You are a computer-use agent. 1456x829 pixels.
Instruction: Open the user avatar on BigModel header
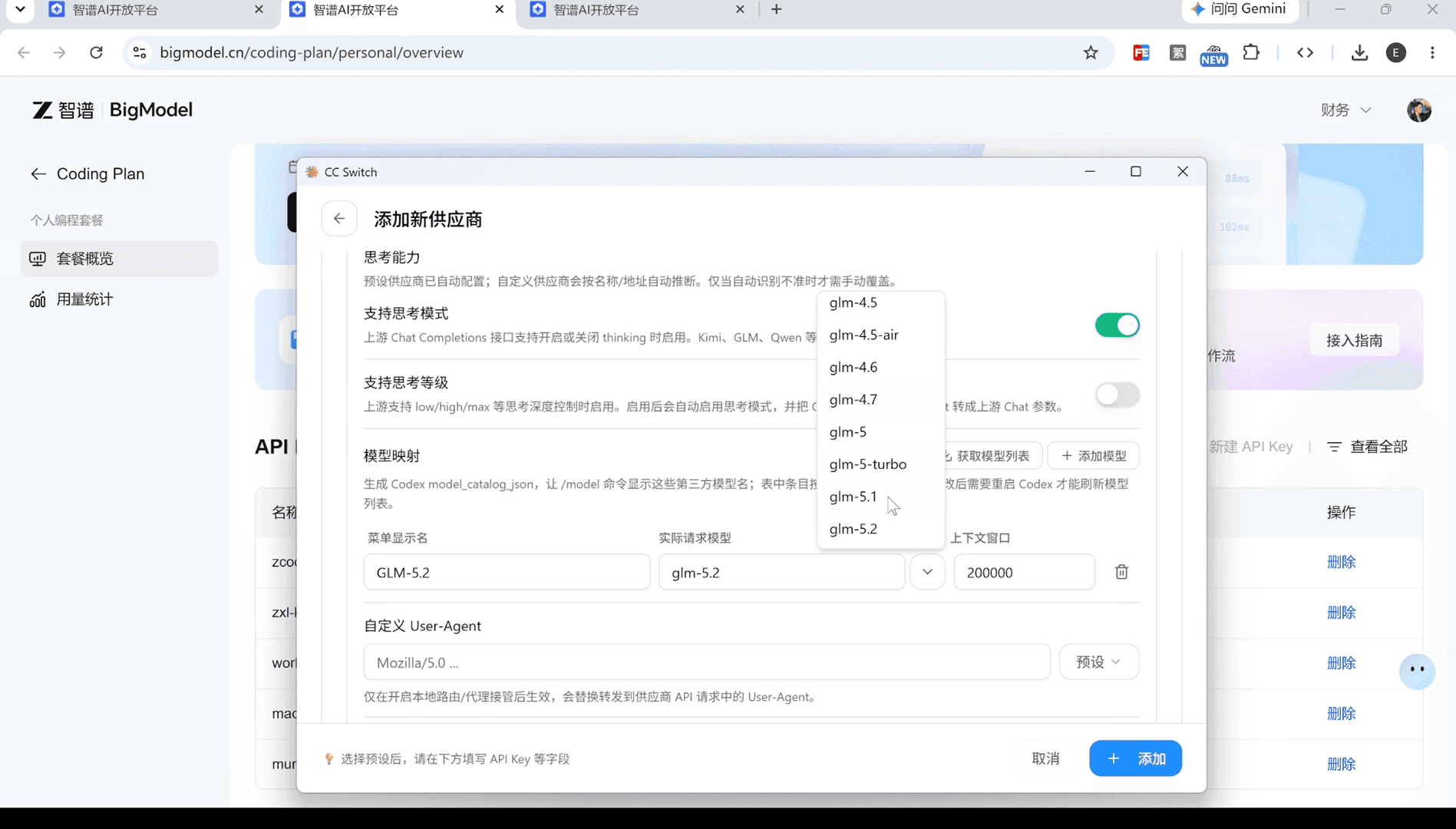pos(1419,110)
